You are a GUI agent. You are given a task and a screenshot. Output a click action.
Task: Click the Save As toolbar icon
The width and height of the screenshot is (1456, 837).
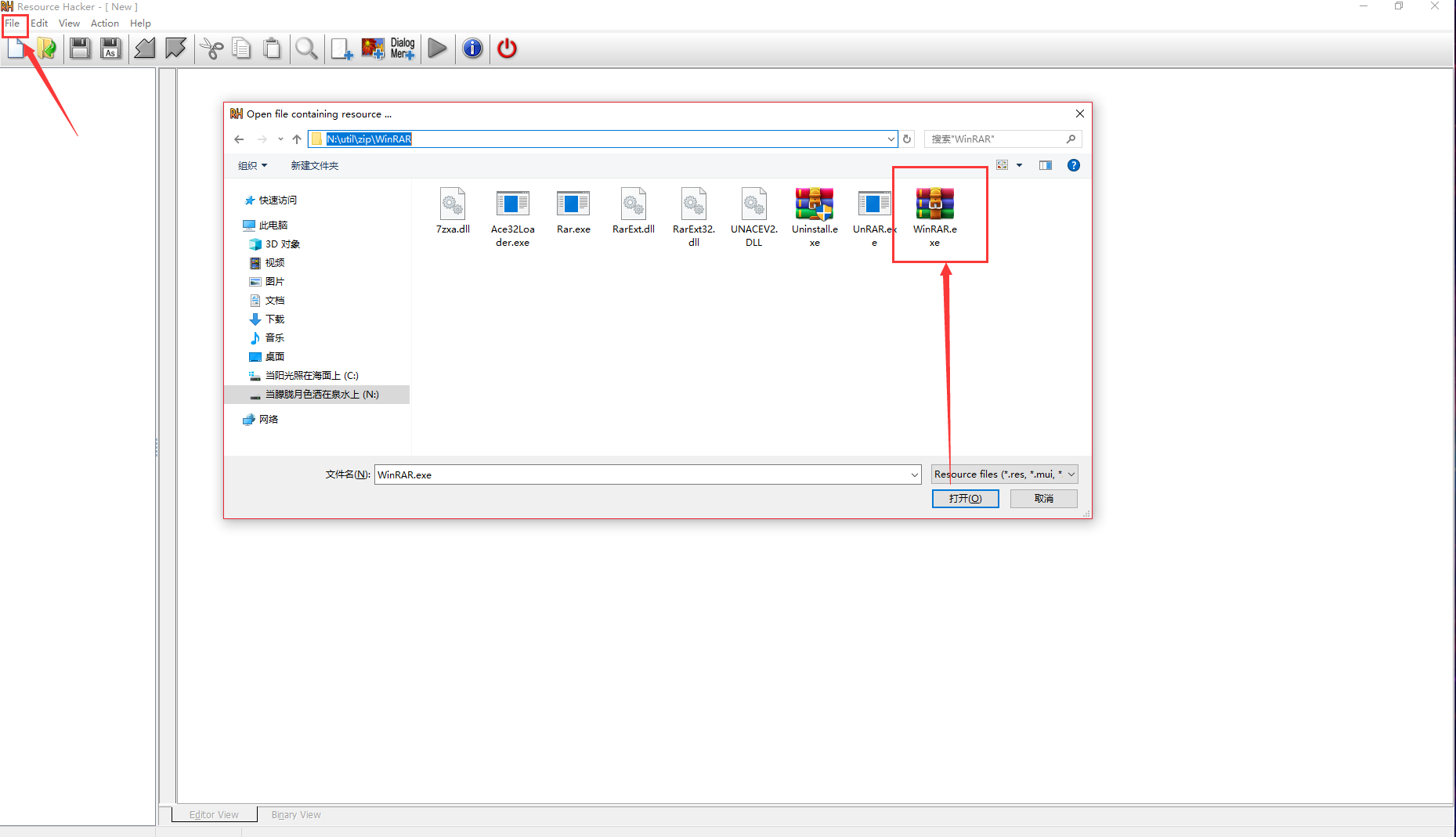(x=111, y=49)
